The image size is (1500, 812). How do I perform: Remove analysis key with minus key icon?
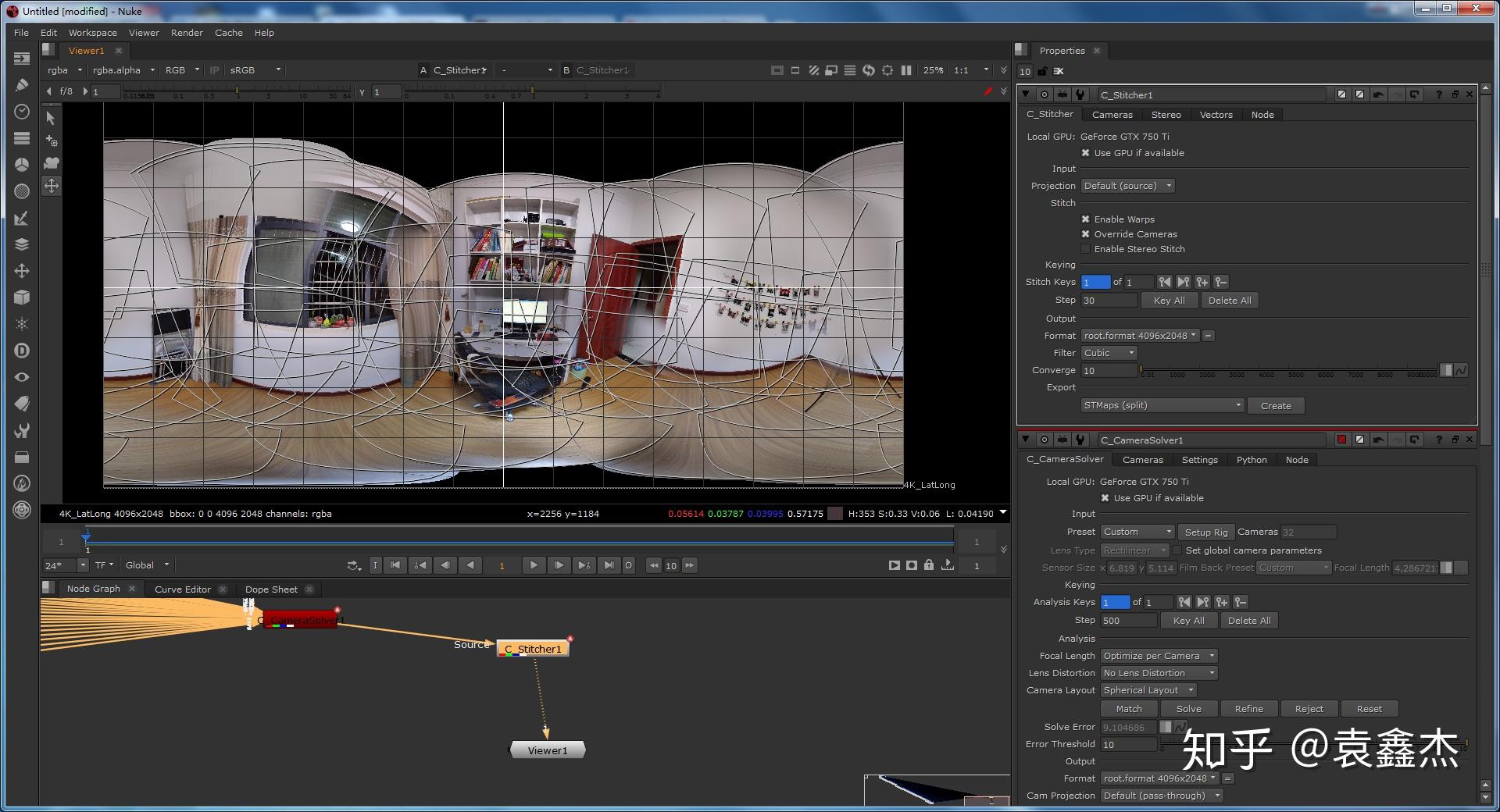[1241, 602]
